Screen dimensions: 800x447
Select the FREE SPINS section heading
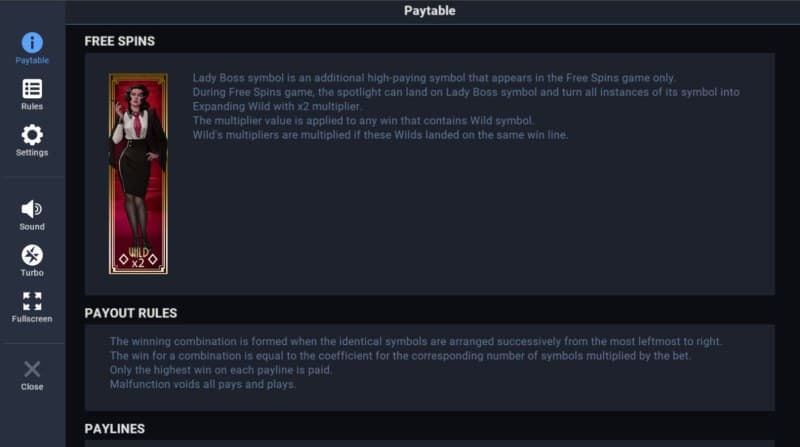119,41
